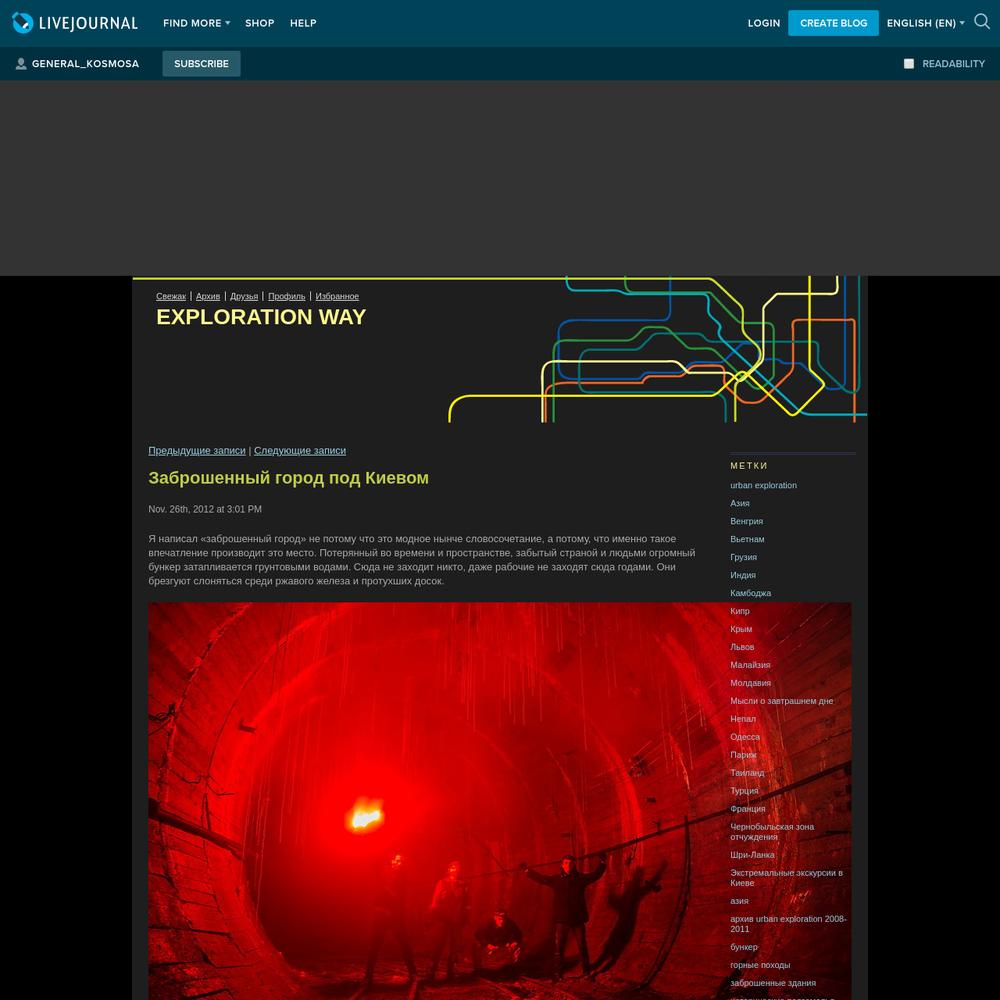Open tag Мысли о завтрашнем дне
1000x1000 pixels.
click(x=782, y=701)
